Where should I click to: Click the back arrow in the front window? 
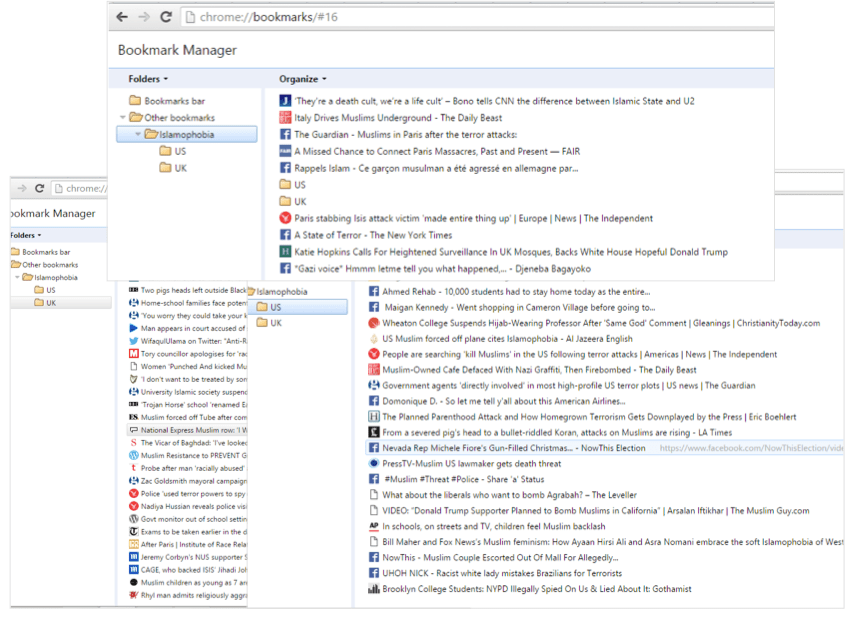pos(122,17)
